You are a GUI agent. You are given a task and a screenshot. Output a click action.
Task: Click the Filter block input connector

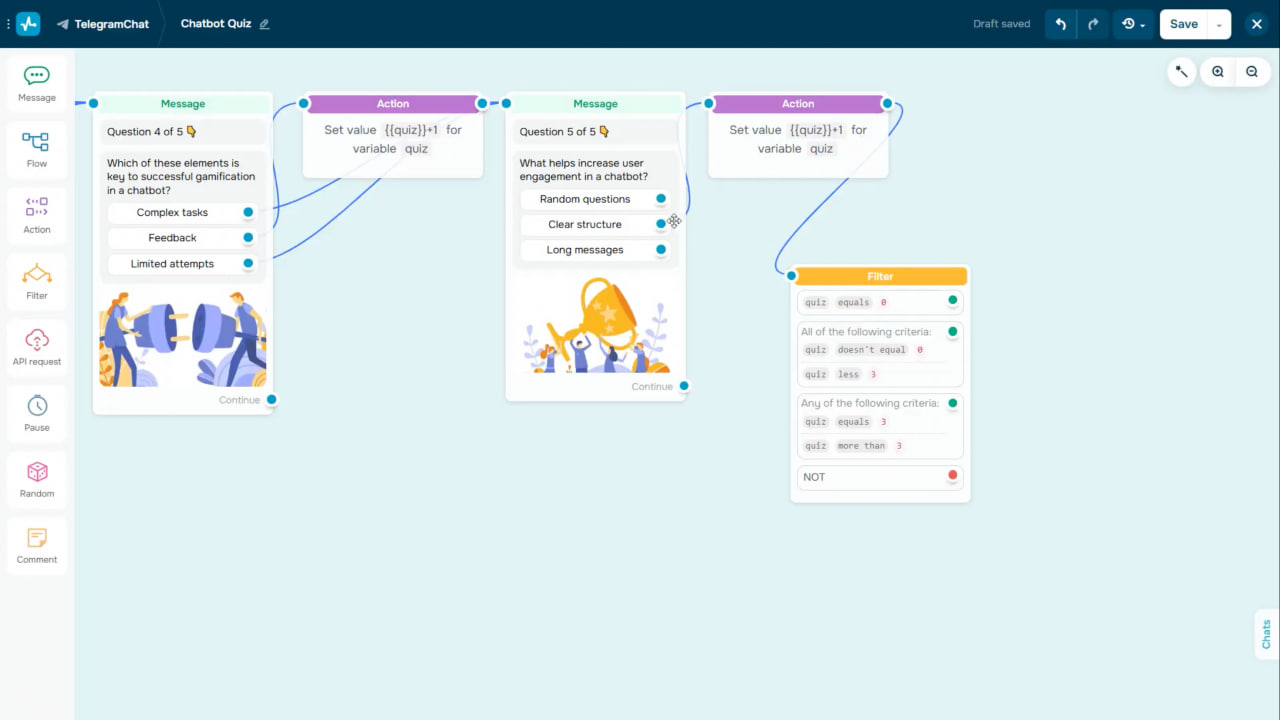791,275
